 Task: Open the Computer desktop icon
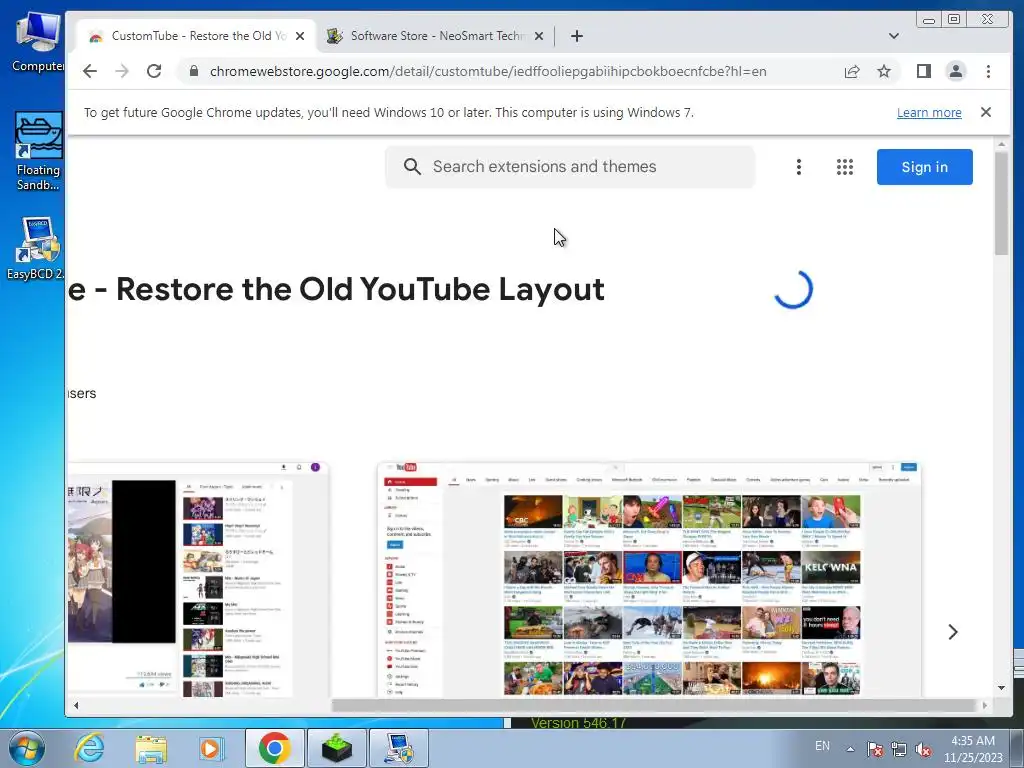click(37, 43)
